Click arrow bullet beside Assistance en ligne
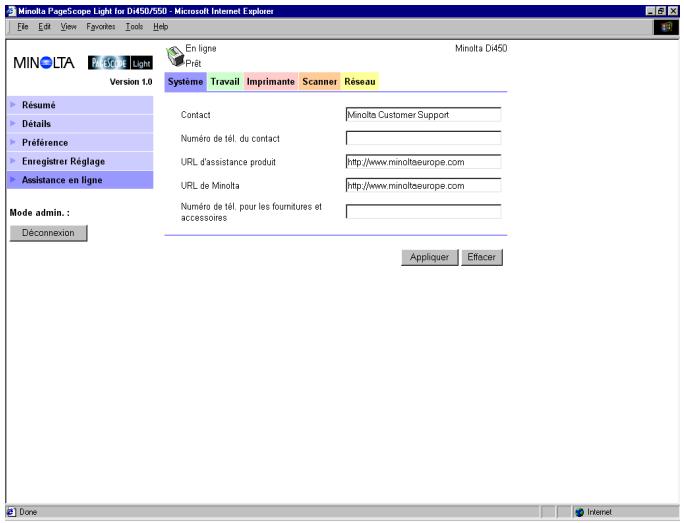 pos(13,180)
